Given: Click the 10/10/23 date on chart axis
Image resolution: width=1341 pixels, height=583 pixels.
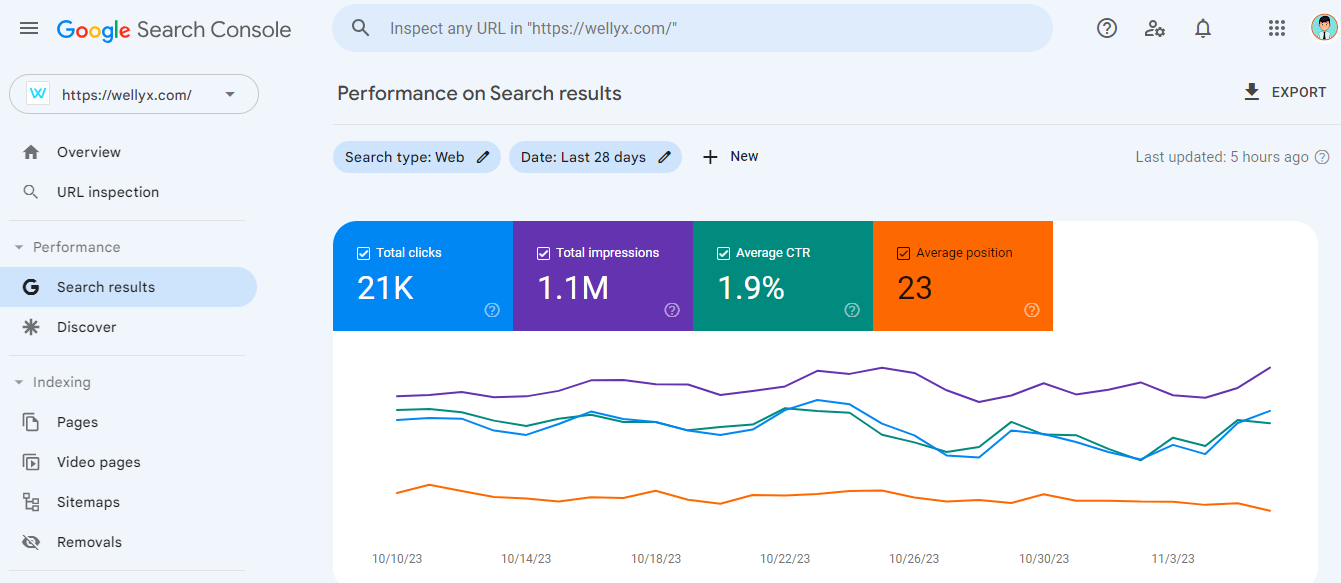Looking at the screenshot, I should click(x=397, y=559).
